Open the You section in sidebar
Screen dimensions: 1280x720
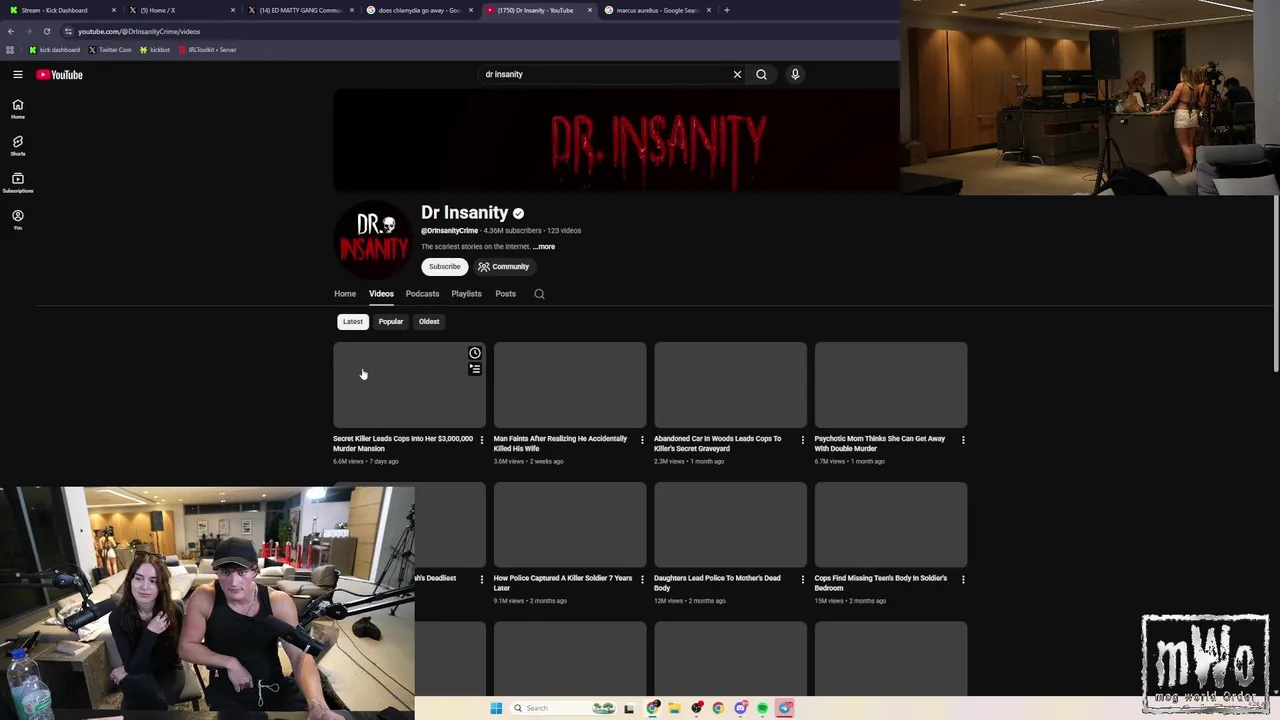[x=18, y=220]
